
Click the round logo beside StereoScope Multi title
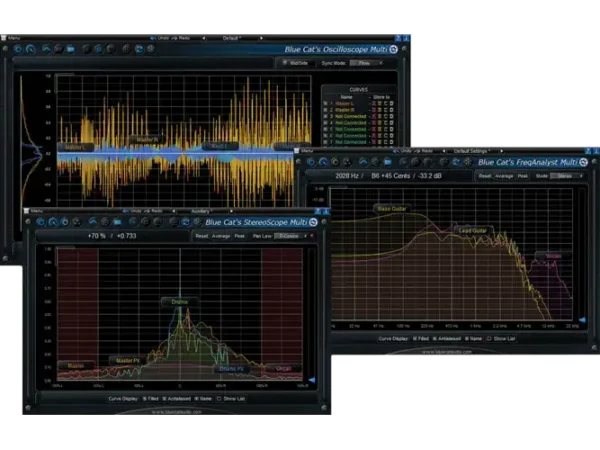point(313,222)
